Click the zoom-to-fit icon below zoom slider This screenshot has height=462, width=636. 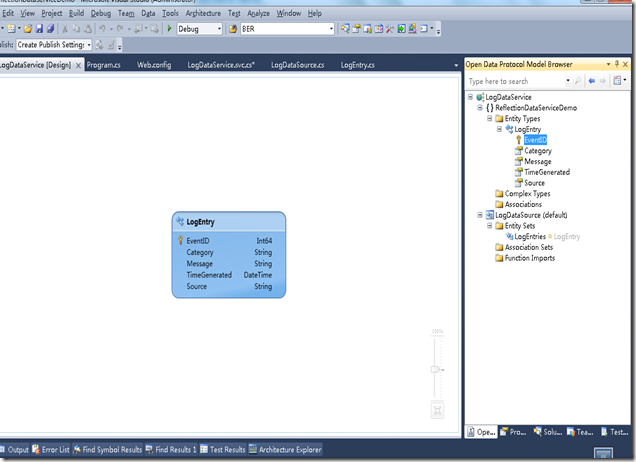(436, 410)
